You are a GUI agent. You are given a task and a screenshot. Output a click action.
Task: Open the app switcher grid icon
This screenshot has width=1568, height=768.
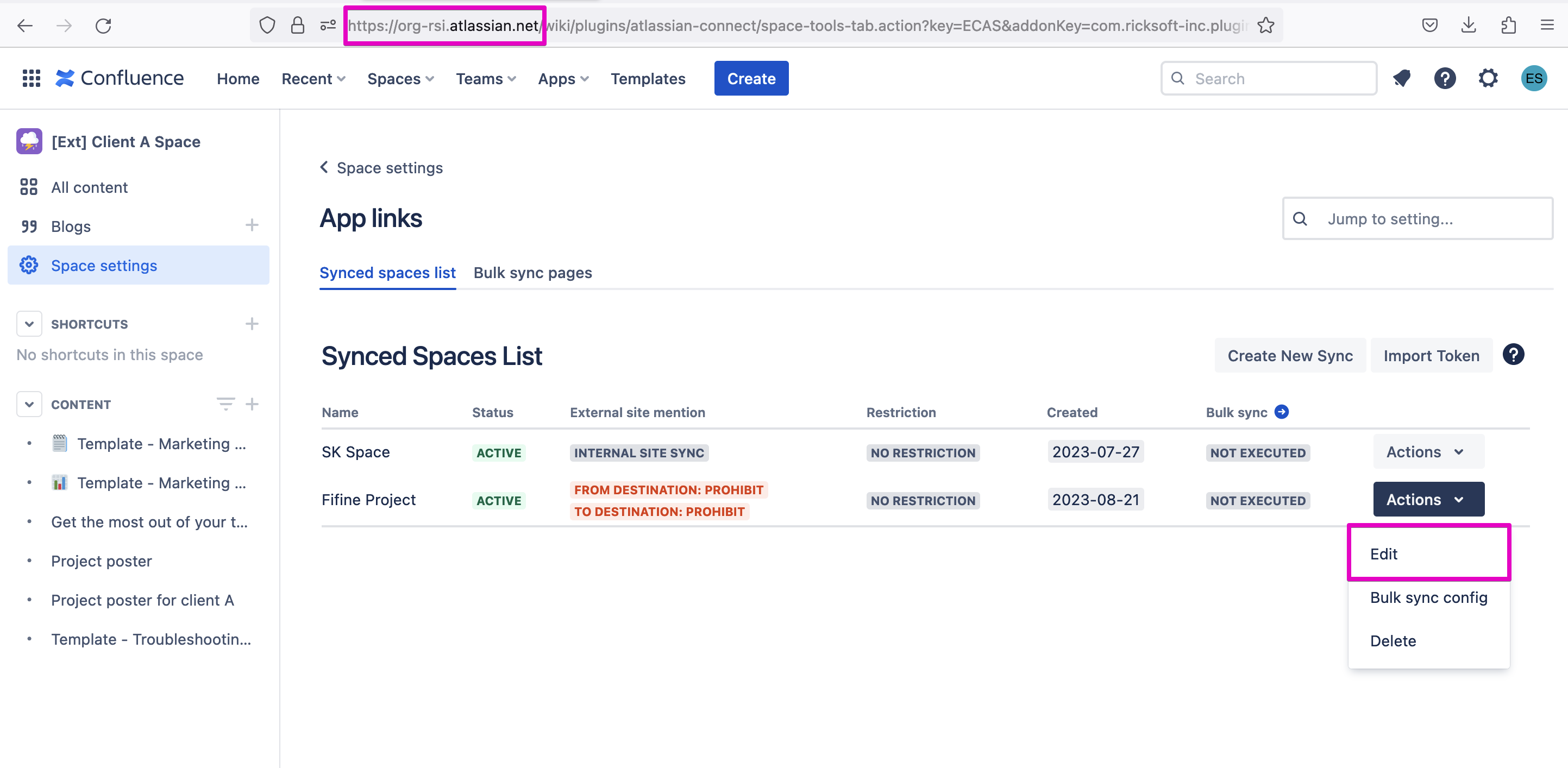(31, 79)
